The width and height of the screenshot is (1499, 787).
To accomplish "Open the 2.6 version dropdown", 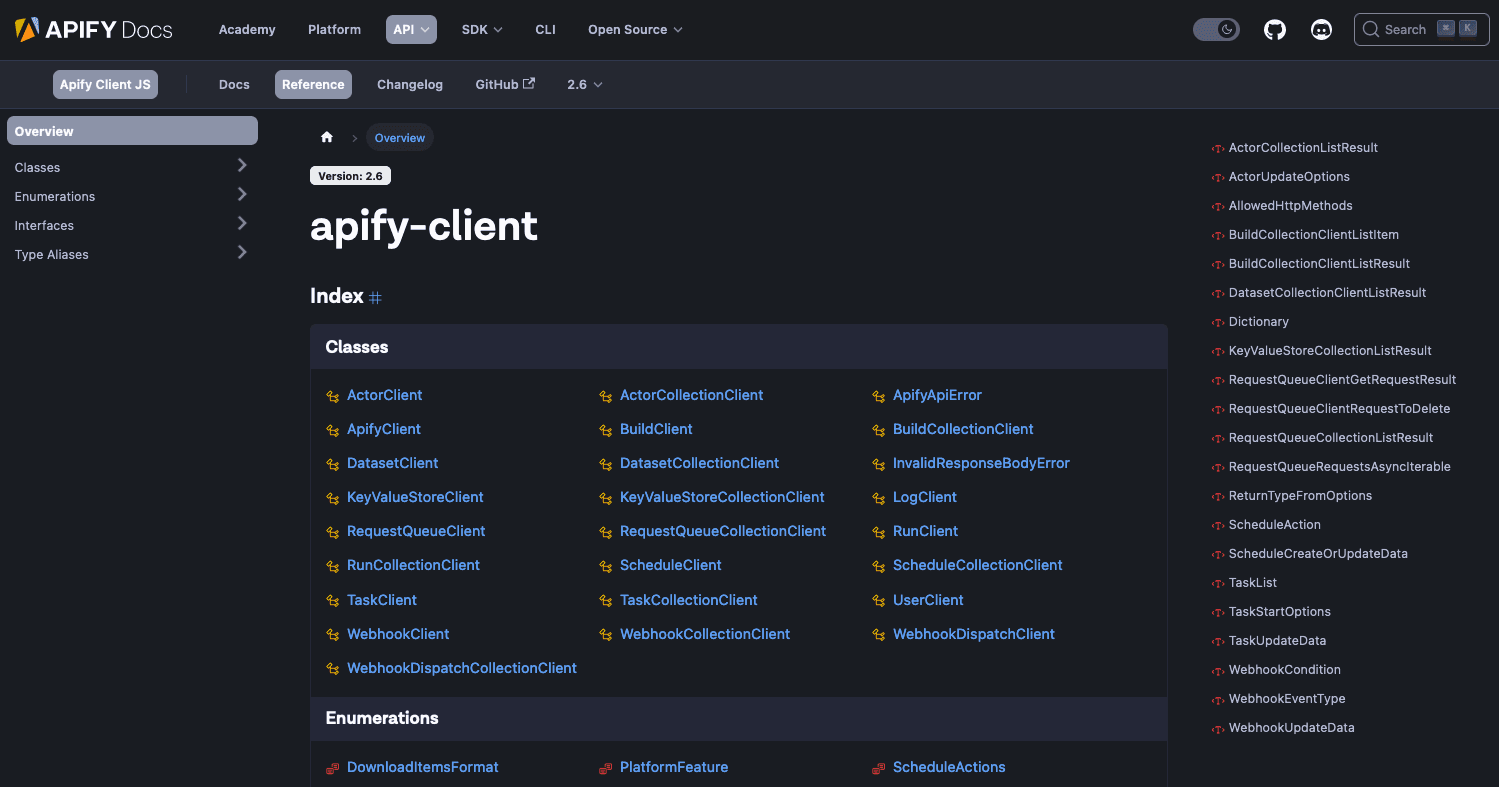I will tap(585, 84).
